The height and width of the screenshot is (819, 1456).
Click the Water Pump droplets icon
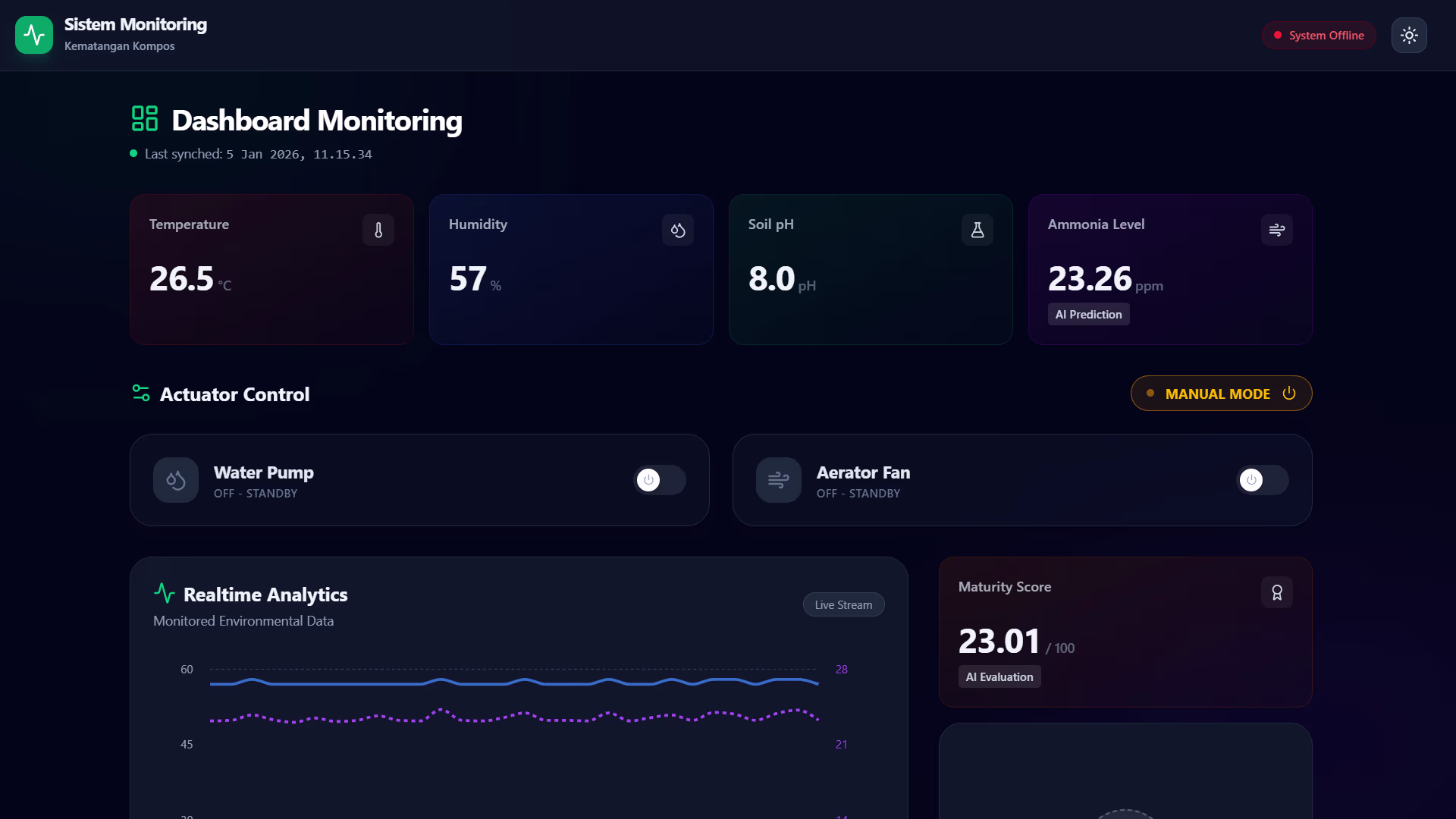176,480
